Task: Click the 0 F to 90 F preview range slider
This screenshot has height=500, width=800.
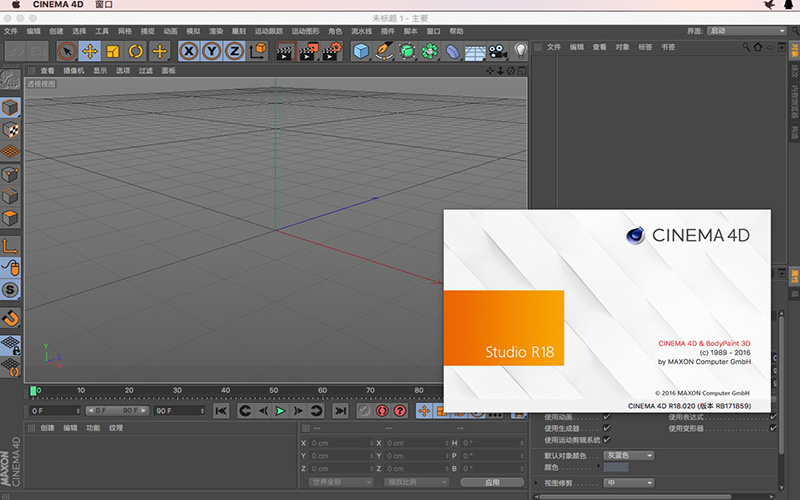Action: tap(117, 411)
